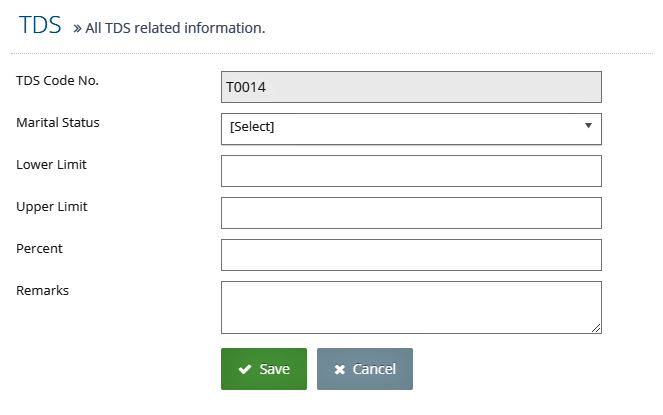Click the Lower Limit label

51,164
